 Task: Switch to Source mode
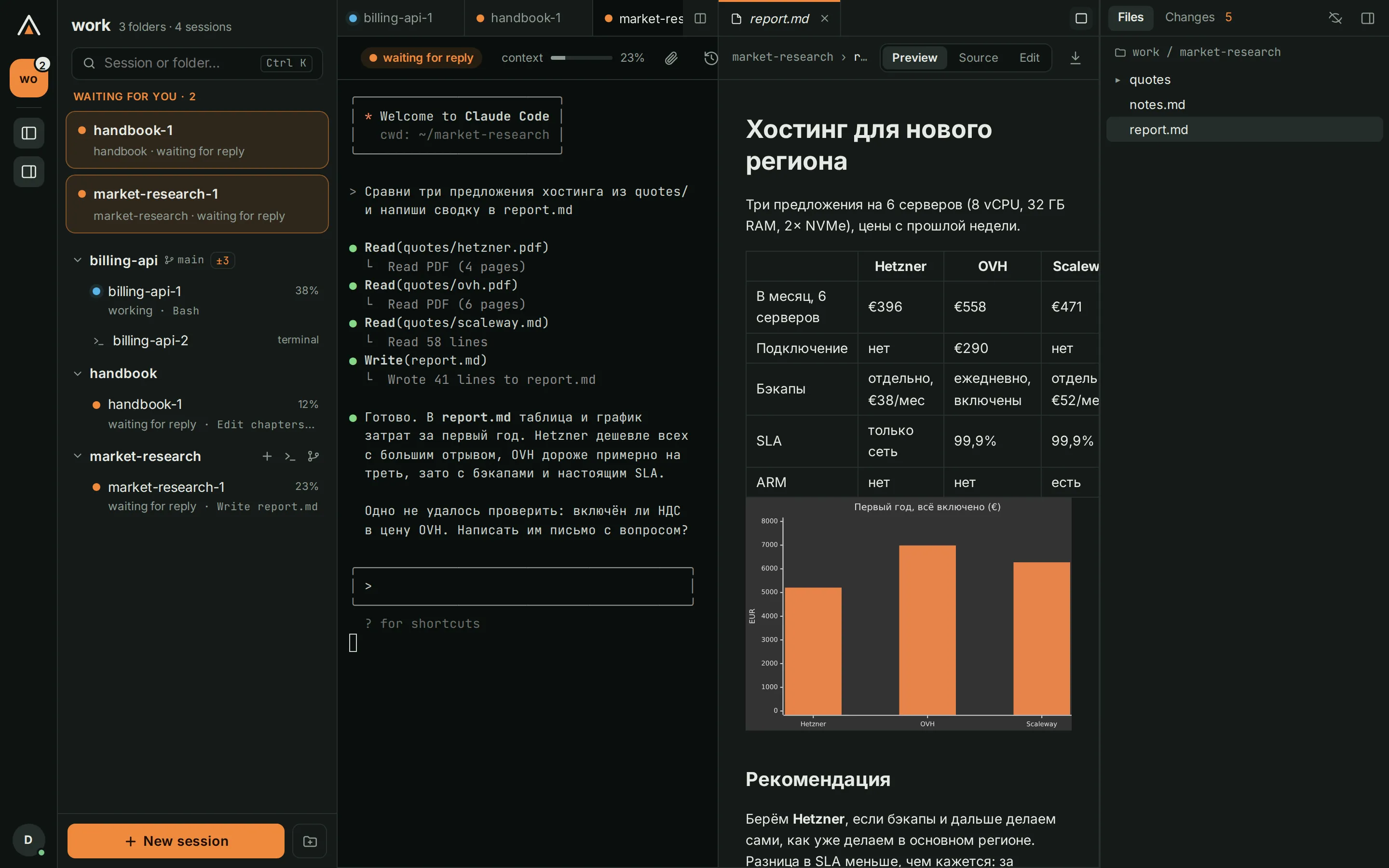pos(978,58)
